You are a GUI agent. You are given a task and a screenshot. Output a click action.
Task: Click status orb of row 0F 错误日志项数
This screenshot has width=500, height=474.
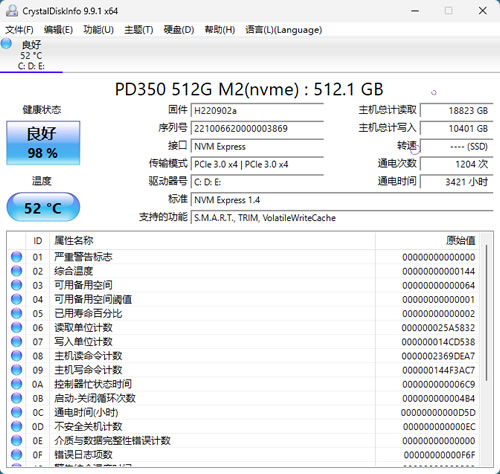click(x=16, y=455)
